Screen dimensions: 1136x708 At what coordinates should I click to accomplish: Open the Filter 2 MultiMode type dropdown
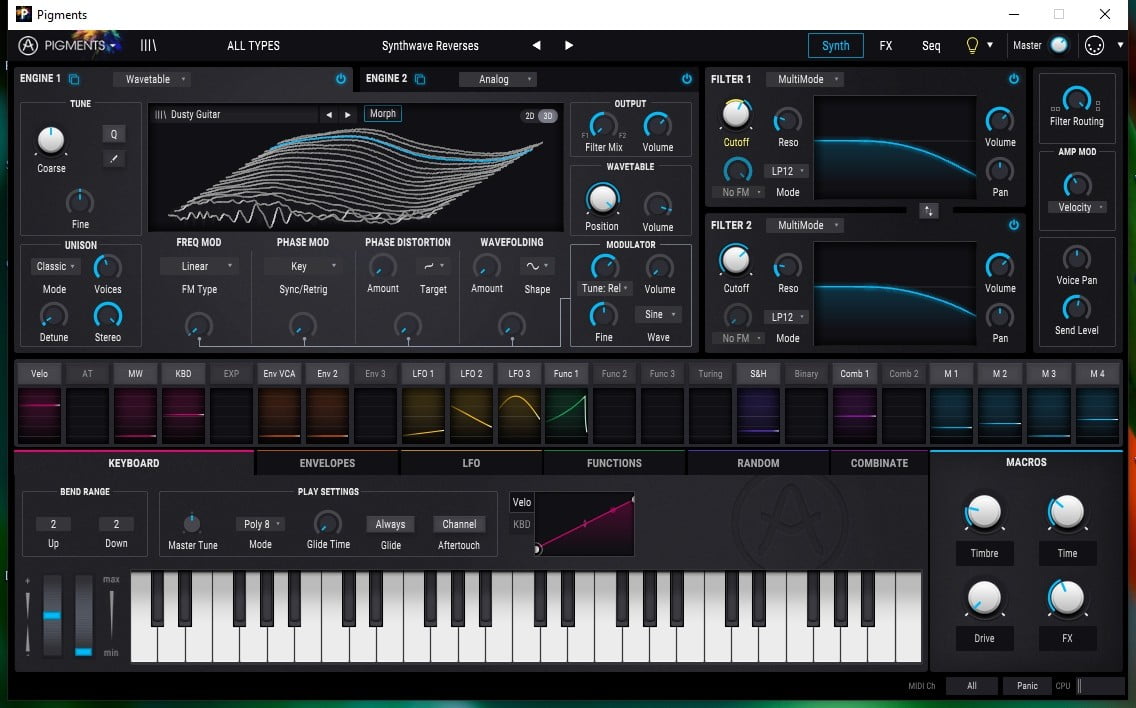[806, 225]
